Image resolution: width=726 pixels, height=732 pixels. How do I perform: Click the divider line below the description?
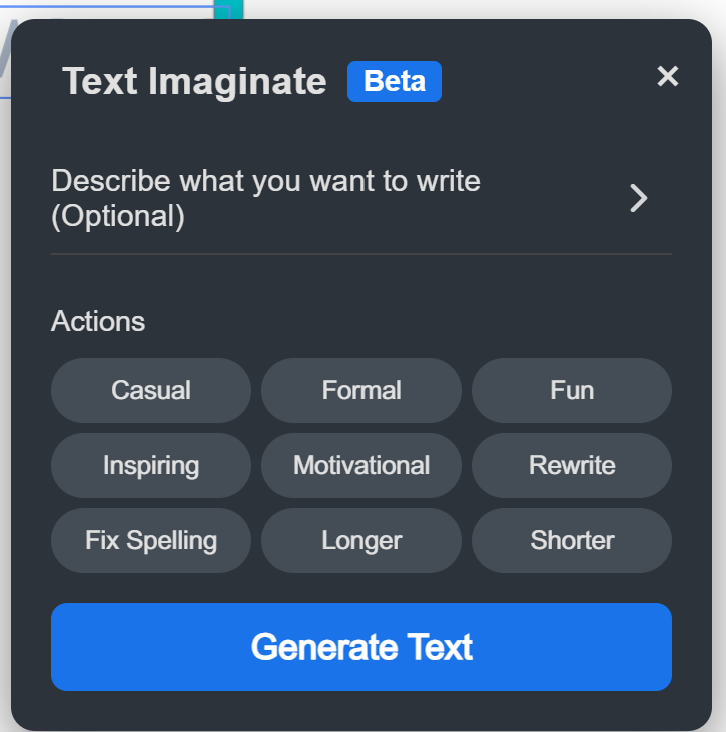click(361, 254)
